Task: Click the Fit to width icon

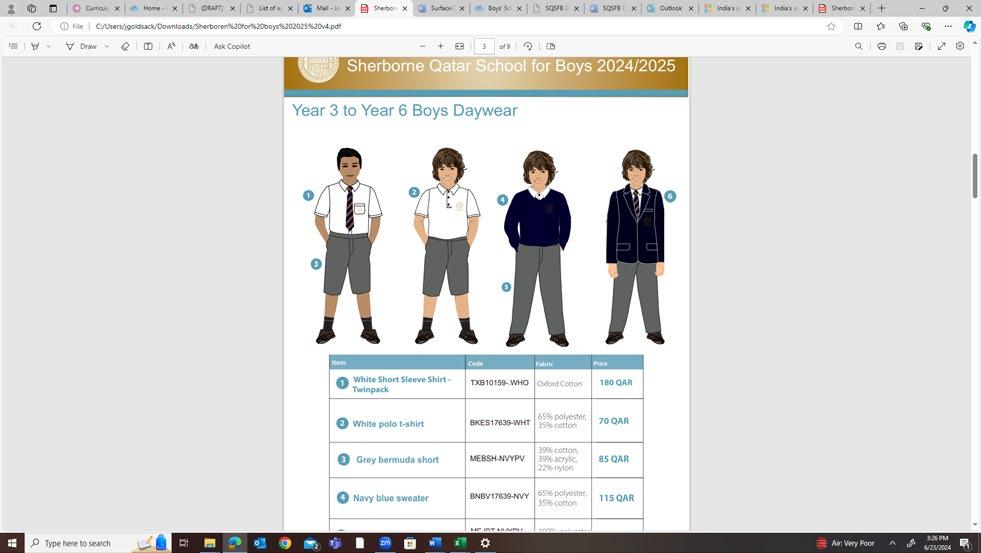Action: (459, 46)
